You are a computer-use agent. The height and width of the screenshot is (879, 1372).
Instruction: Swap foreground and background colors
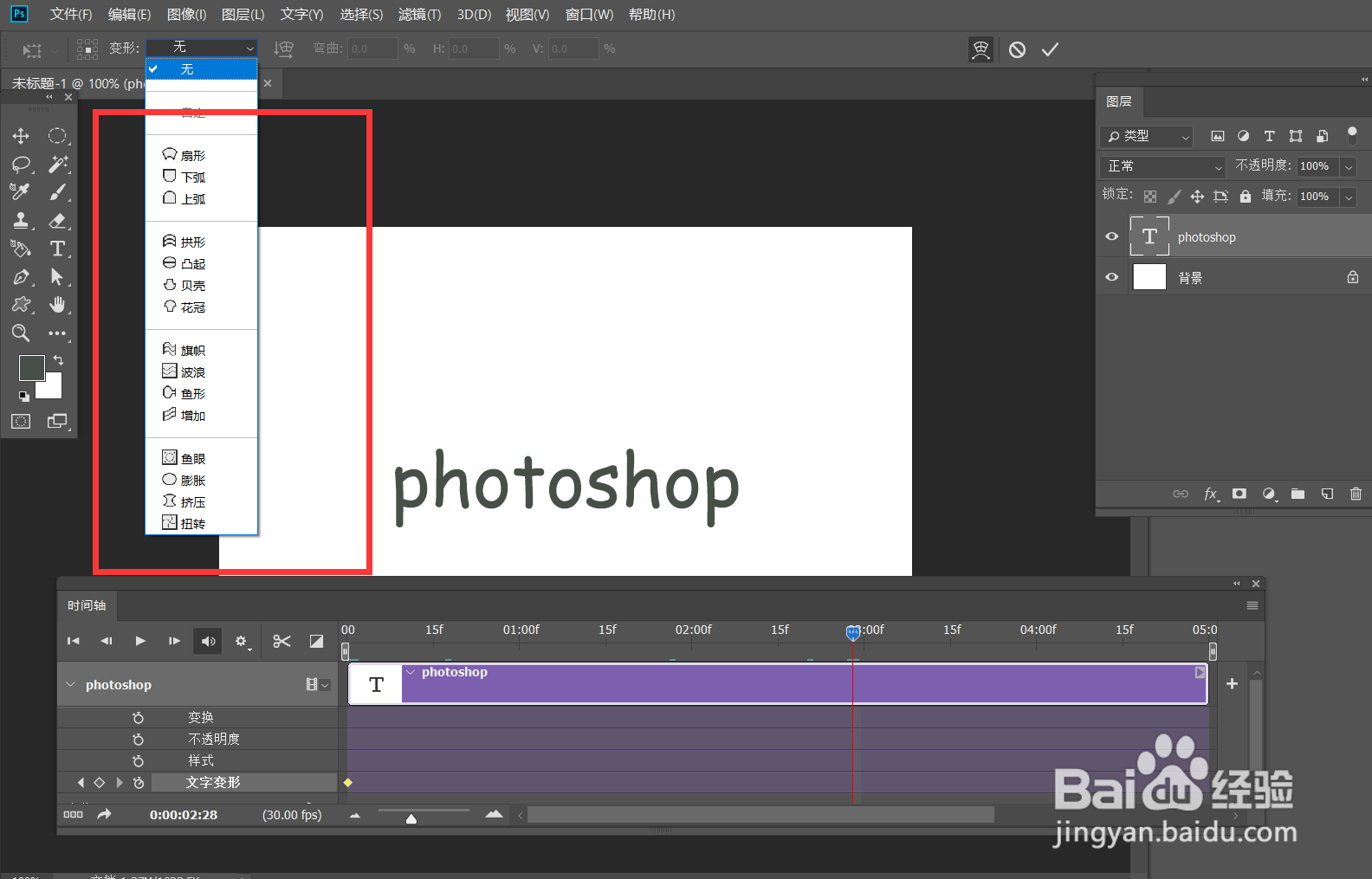[x=58, y=359]
